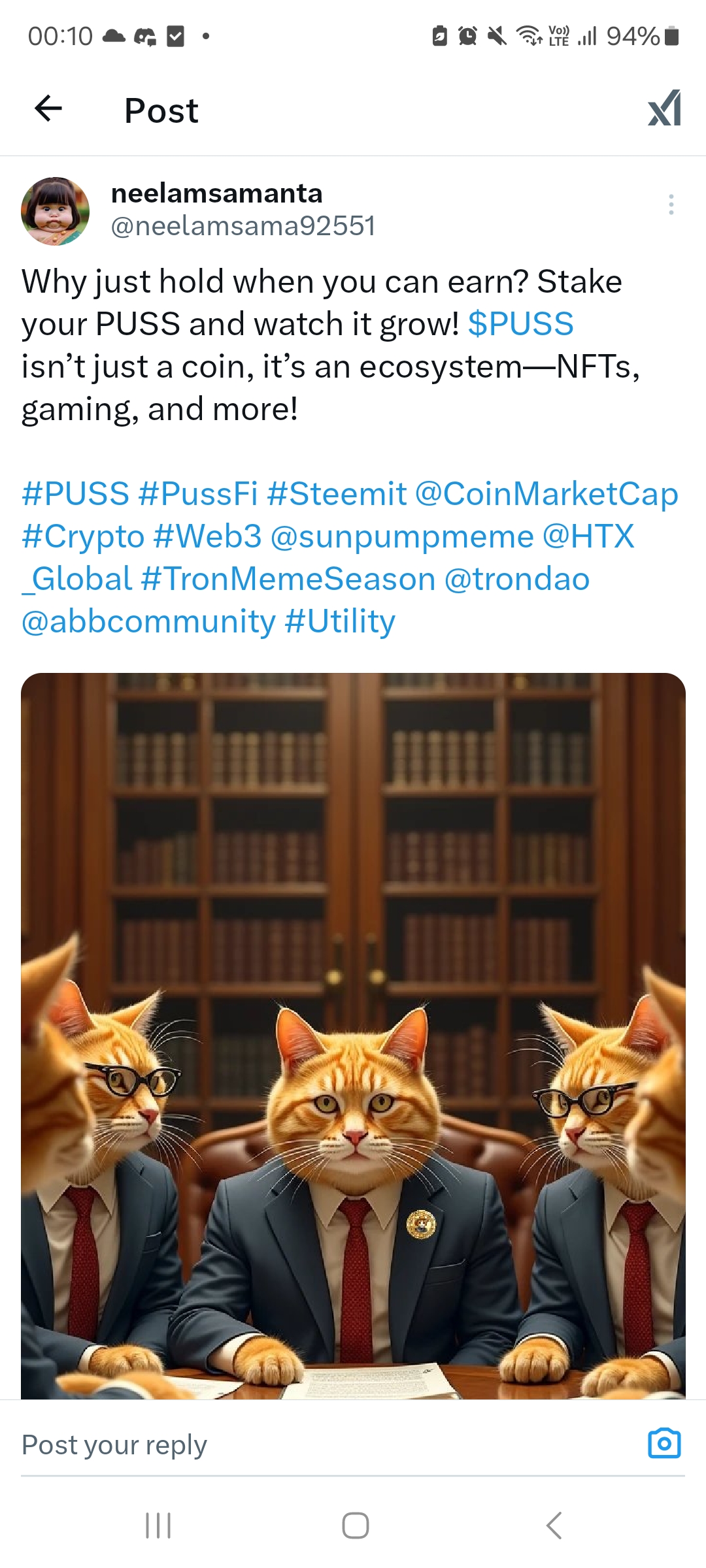Open the @abbcommunity mention
The height and width of the screenshot is (1568, 706).
(148, 621)
